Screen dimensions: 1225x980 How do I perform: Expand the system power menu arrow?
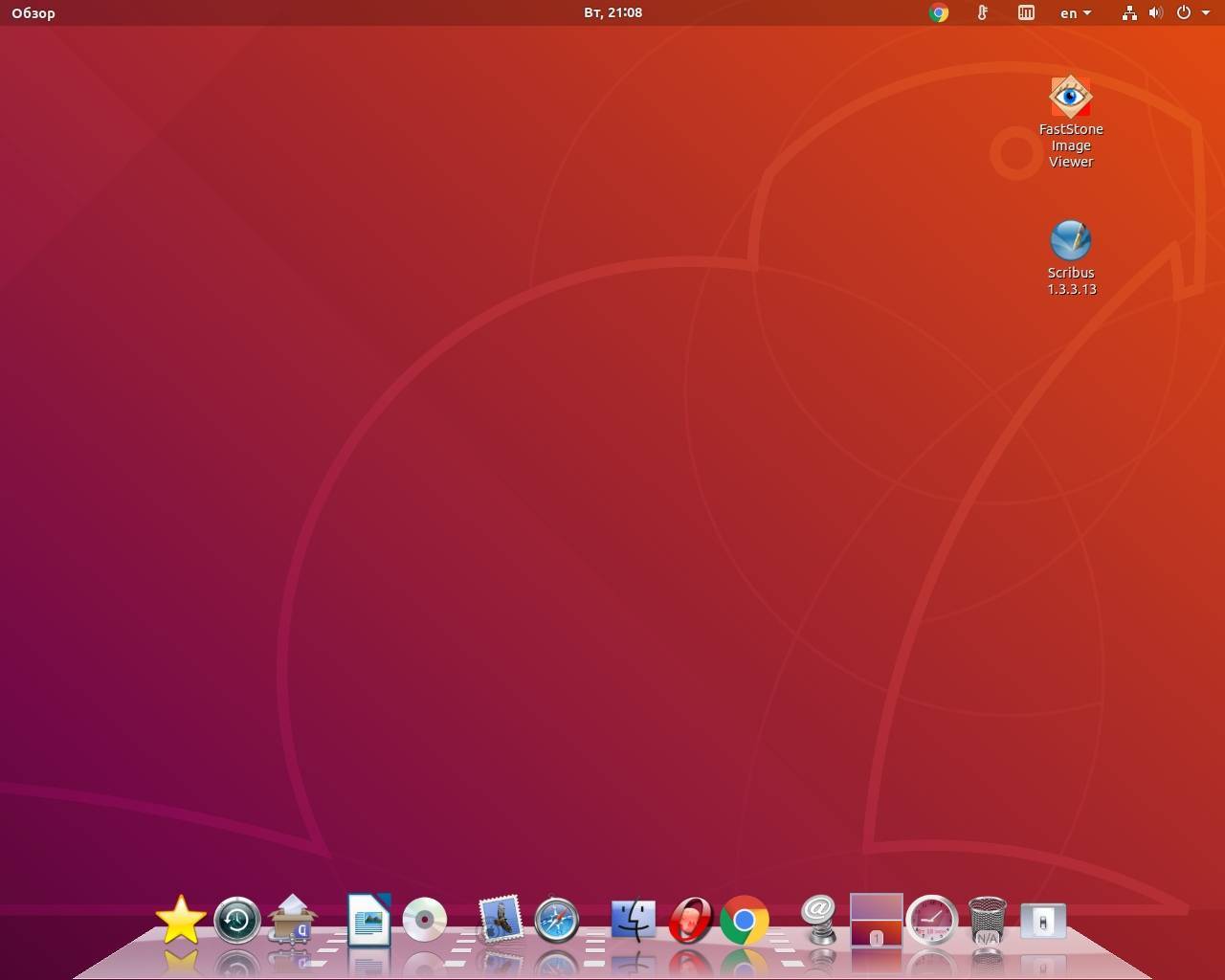coord(1206,13)
